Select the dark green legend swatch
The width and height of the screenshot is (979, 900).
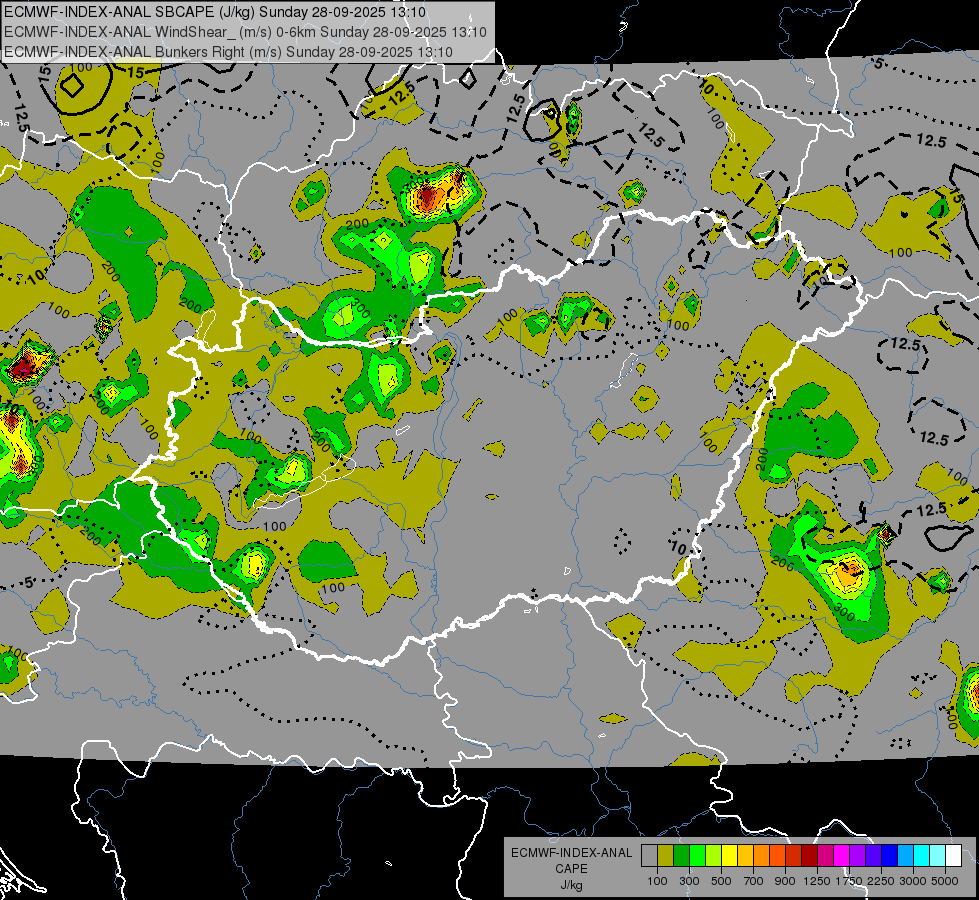[x=681, y=856]
